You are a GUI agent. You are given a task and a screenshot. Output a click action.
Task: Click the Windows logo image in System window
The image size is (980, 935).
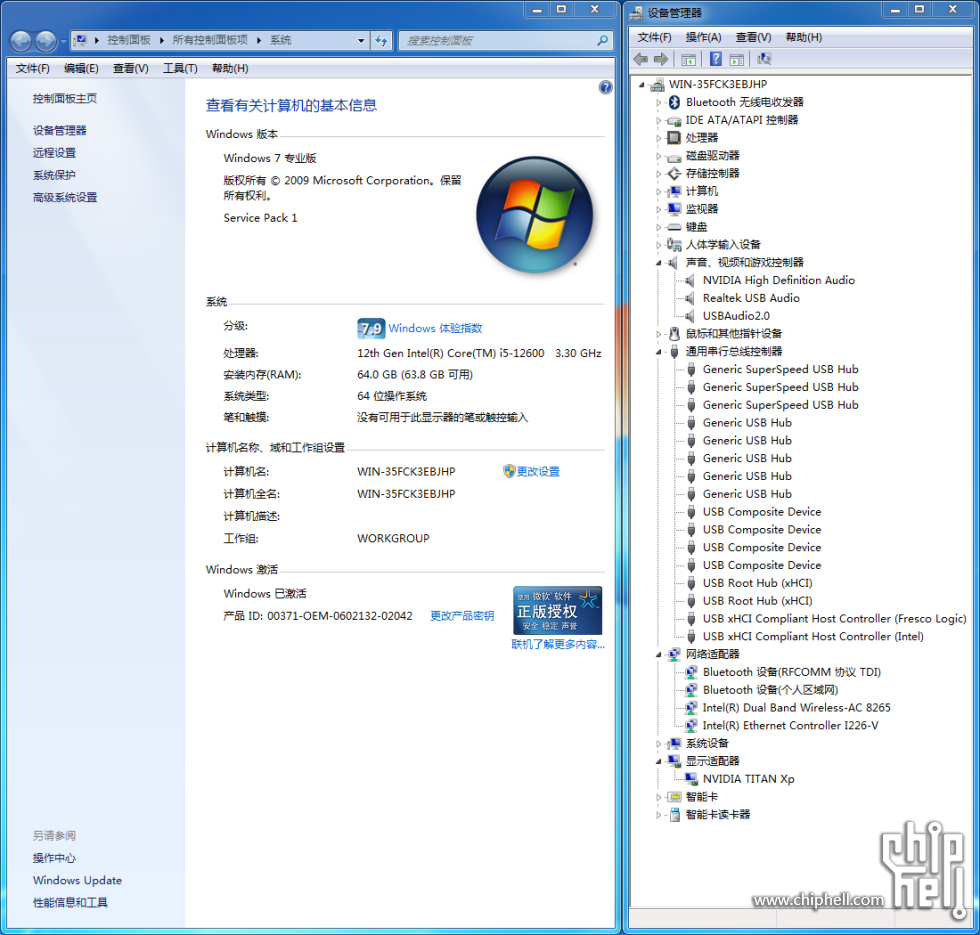coord(534,214)
